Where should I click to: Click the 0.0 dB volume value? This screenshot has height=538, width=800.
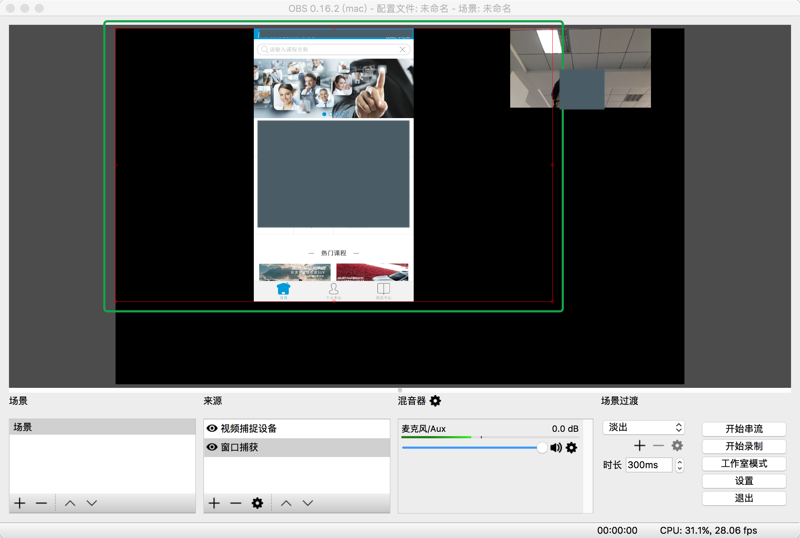(x=565, y=429)
